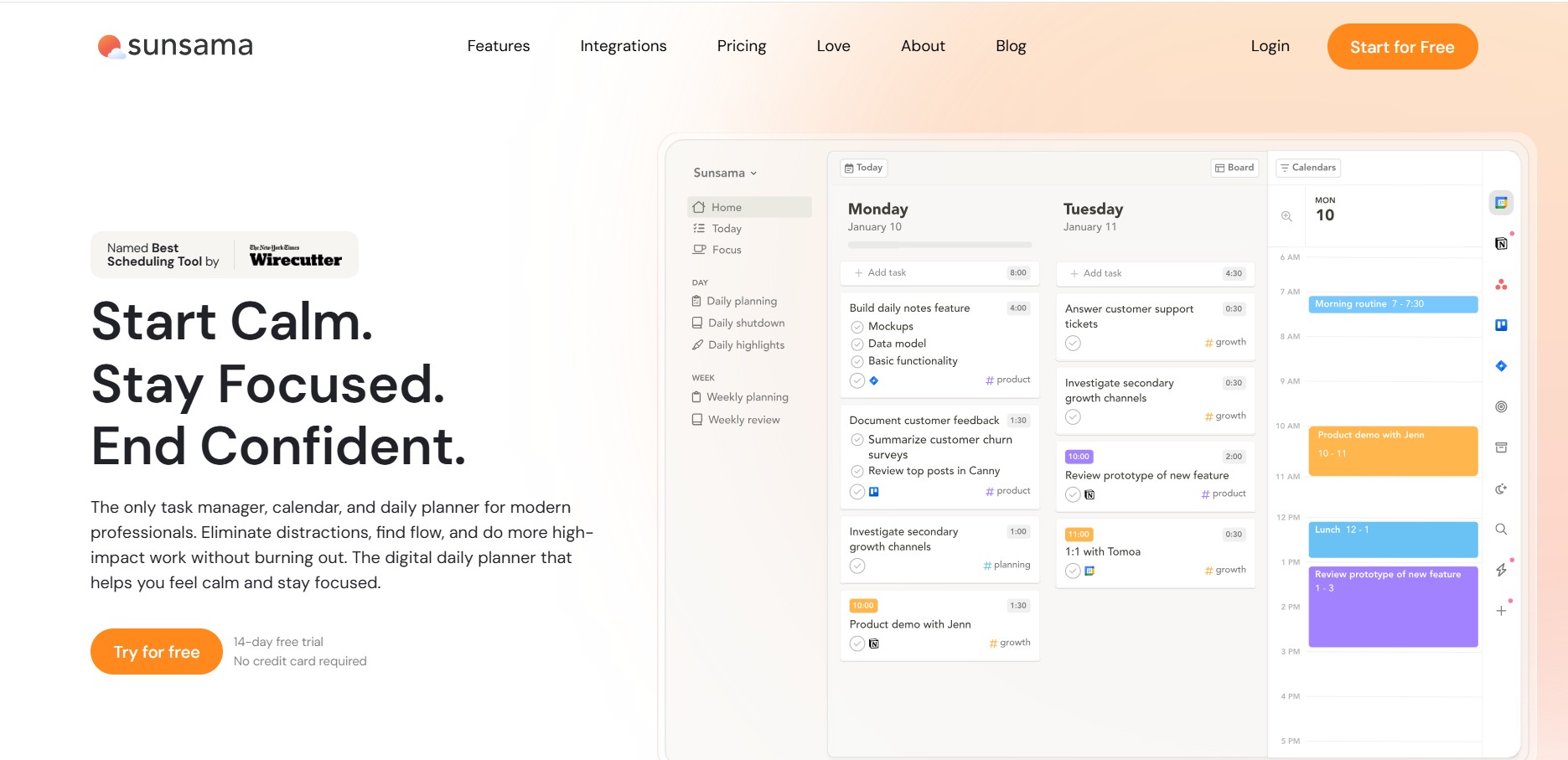This screenshot has height=760, width=1568.
Task: Open the archive box icon in the right rail
Action: [x=1501, y=447]
